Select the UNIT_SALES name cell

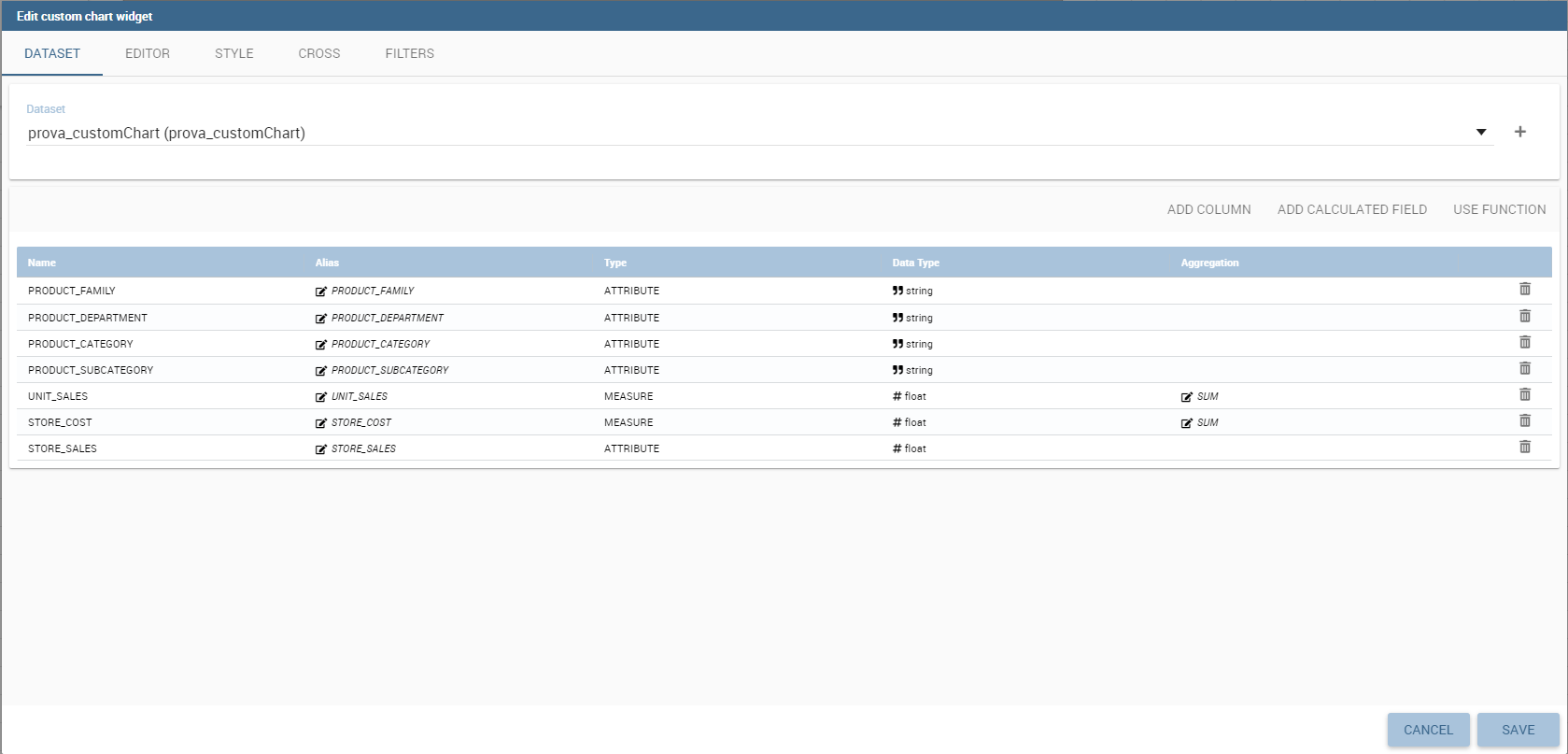pyautogui.click(x=58, y=396)
